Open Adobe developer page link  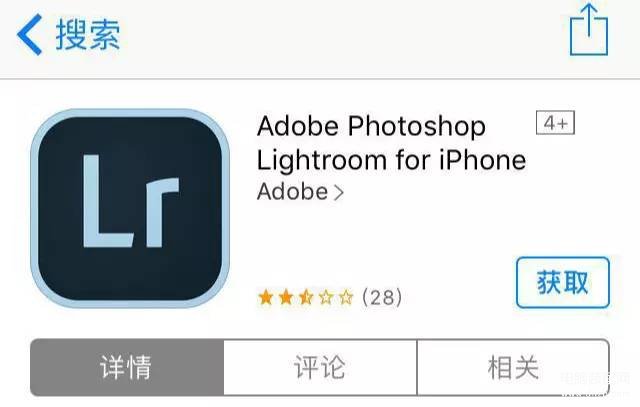[x=292, y=191]
